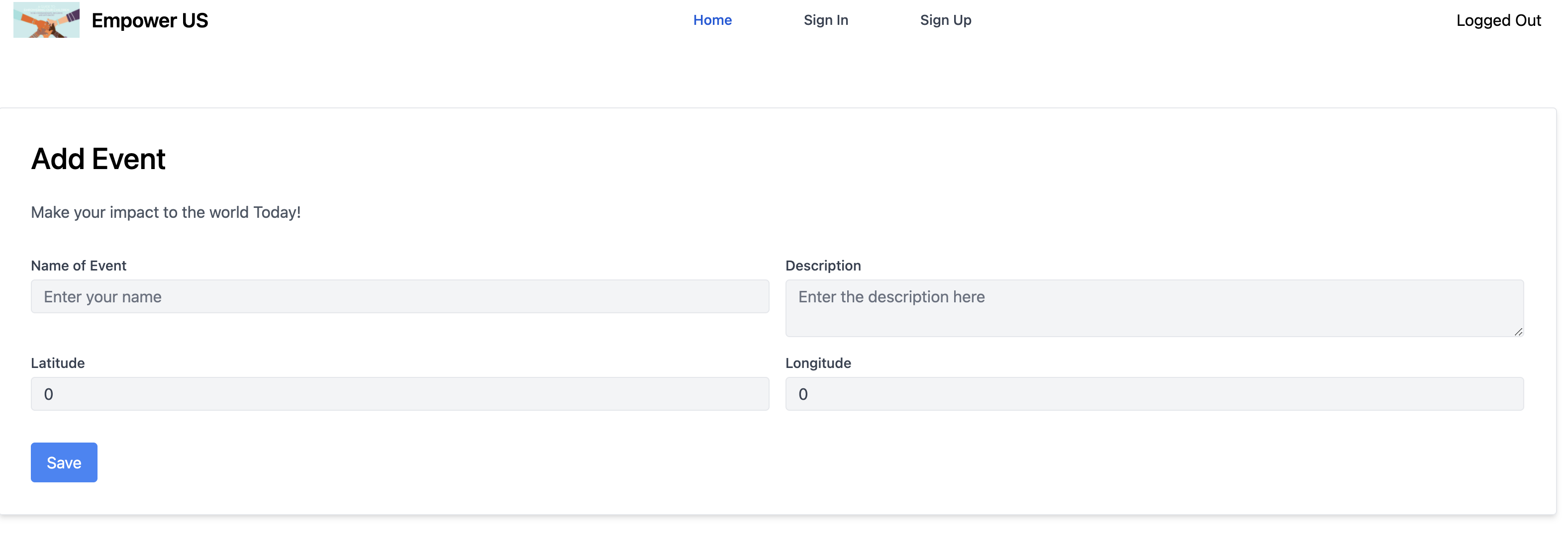Viewport: 1568px width, 543px height.
Task: Click blank navbar space between Sign Up and Logged Out
Action: coord(1211,21)
